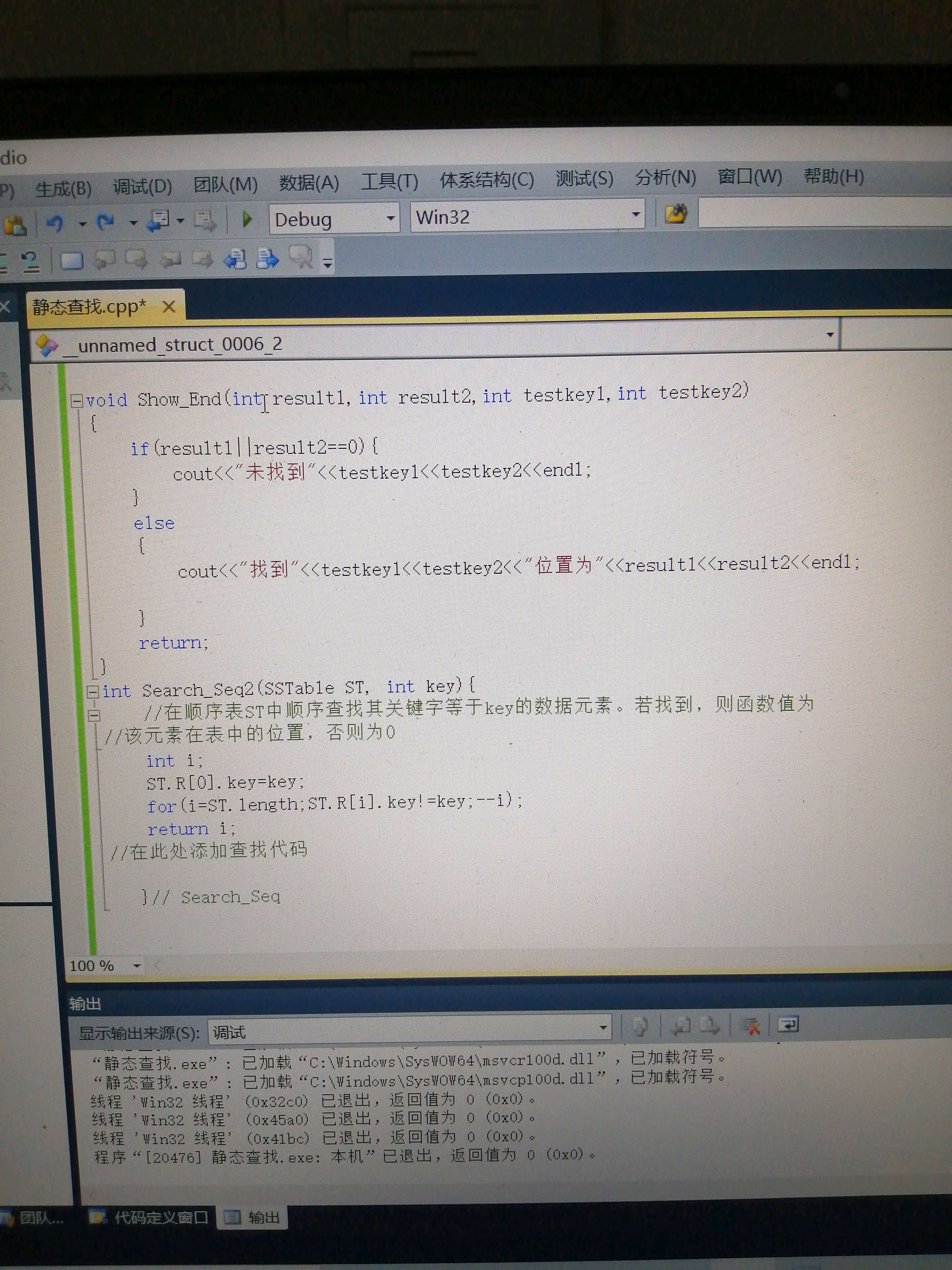Click next bookmark in folder icon
Screen dimensions: 952x1270
[203, 259]
